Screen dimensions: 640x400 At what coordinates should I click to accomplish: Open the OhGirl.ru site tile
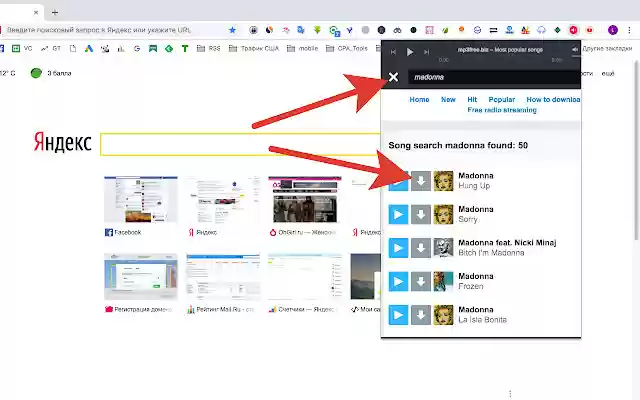305,207
